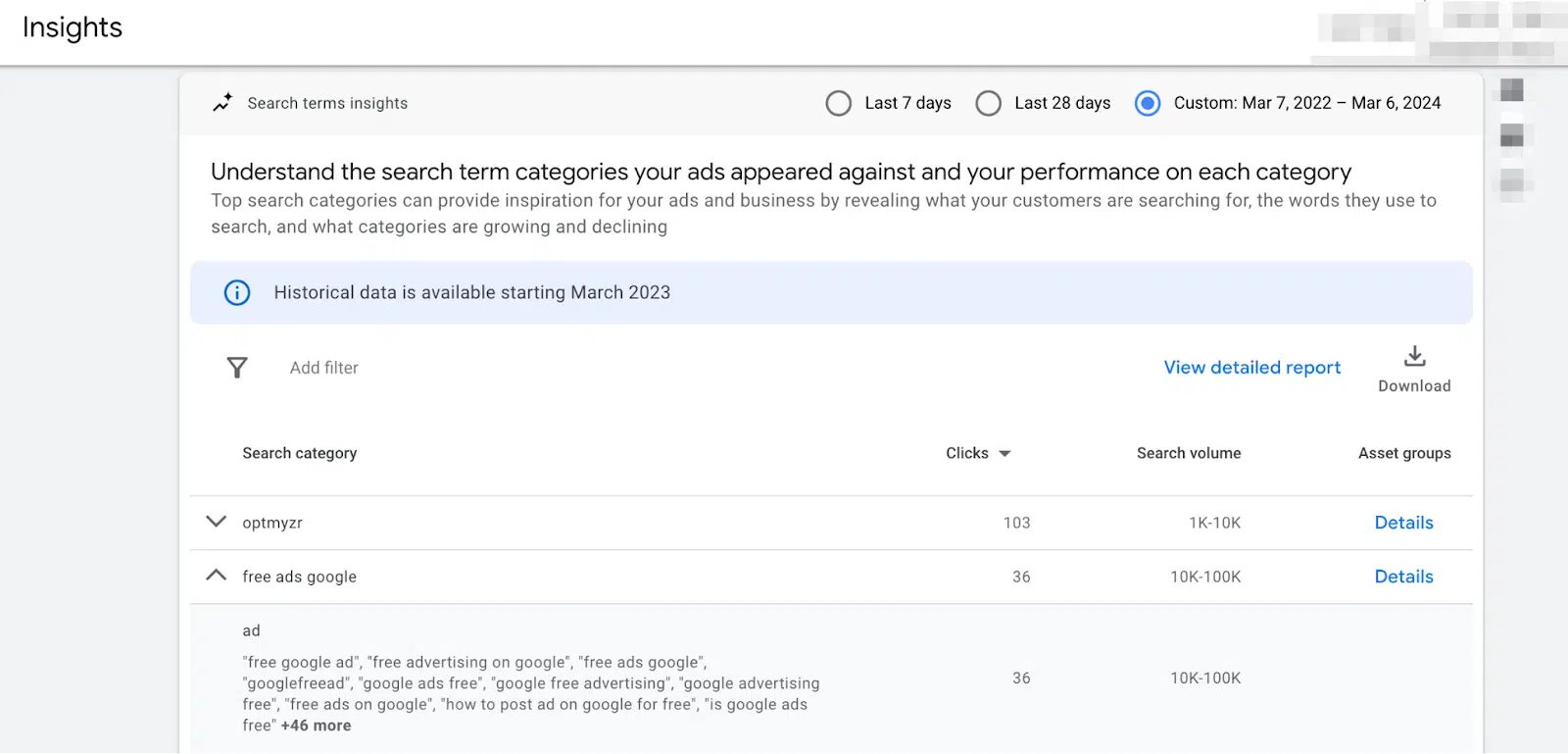Click the Add filter field
1568x754 pixels.
(x=324, y=368)
